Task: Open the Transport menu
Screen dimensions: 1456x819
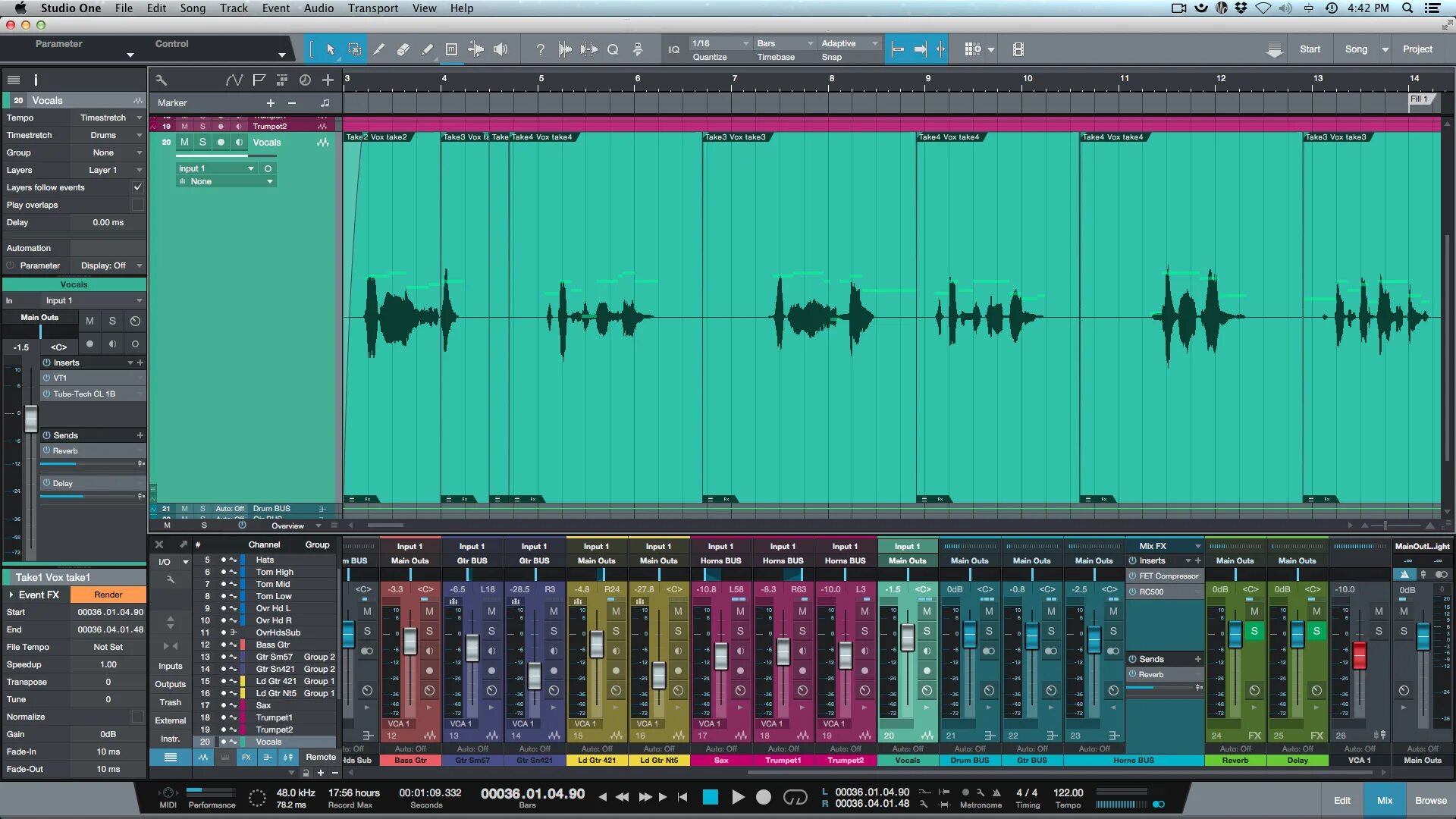Action: 373,8
